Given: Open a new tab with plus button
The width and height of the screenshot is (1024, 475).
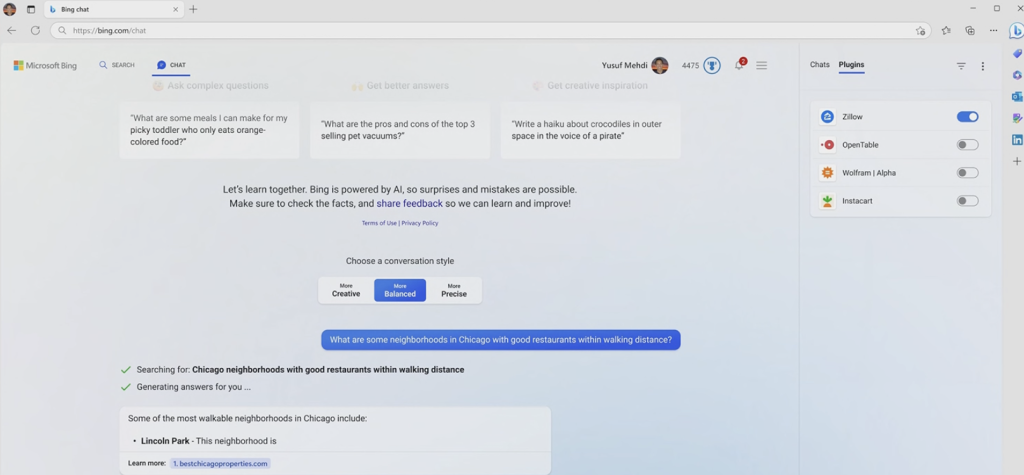Looking at the screenshot, I should [193, 9].
